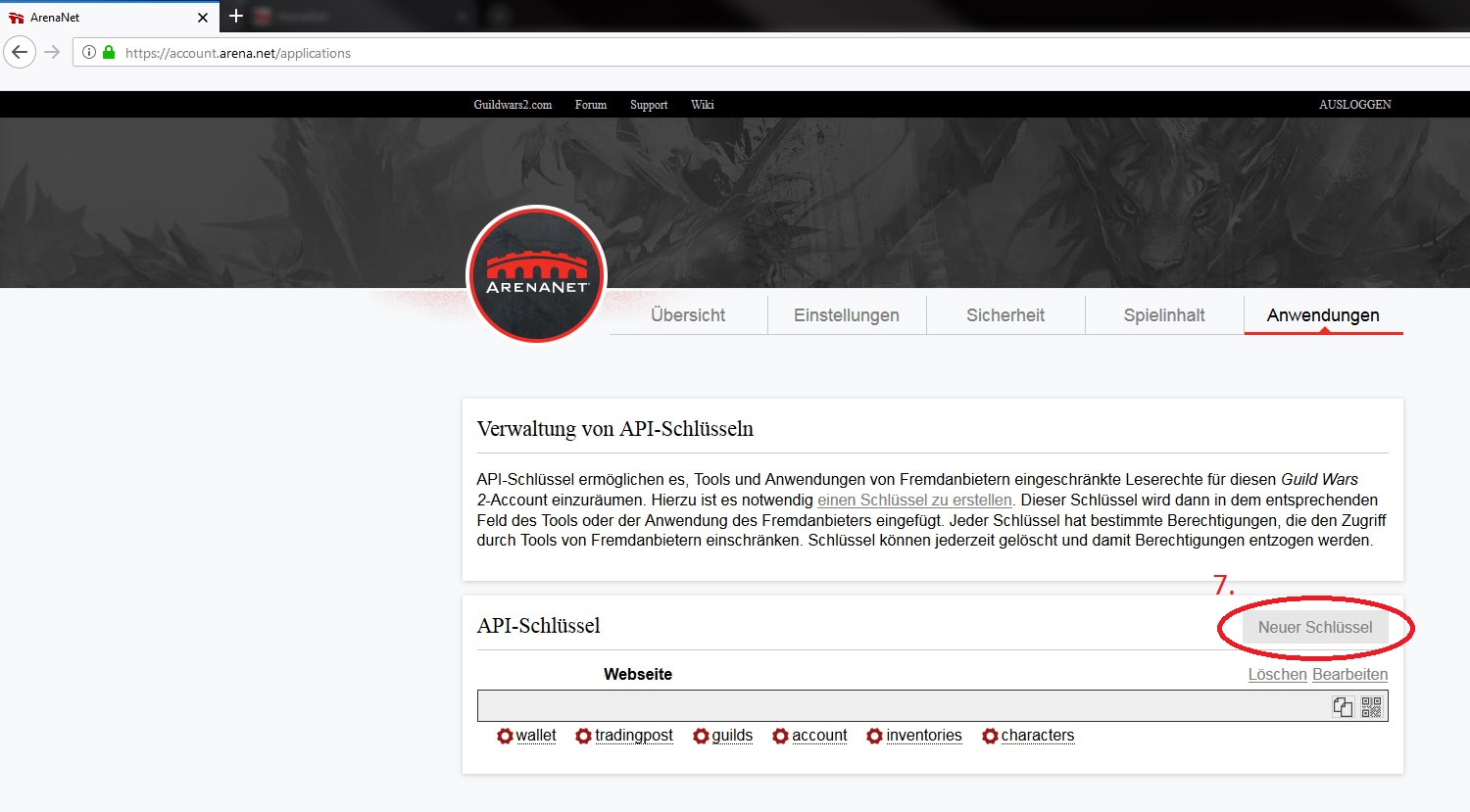Switch to the Übersicht tab
The width and height of the screenshot is (1470, 812).
[x=688, y=315]
